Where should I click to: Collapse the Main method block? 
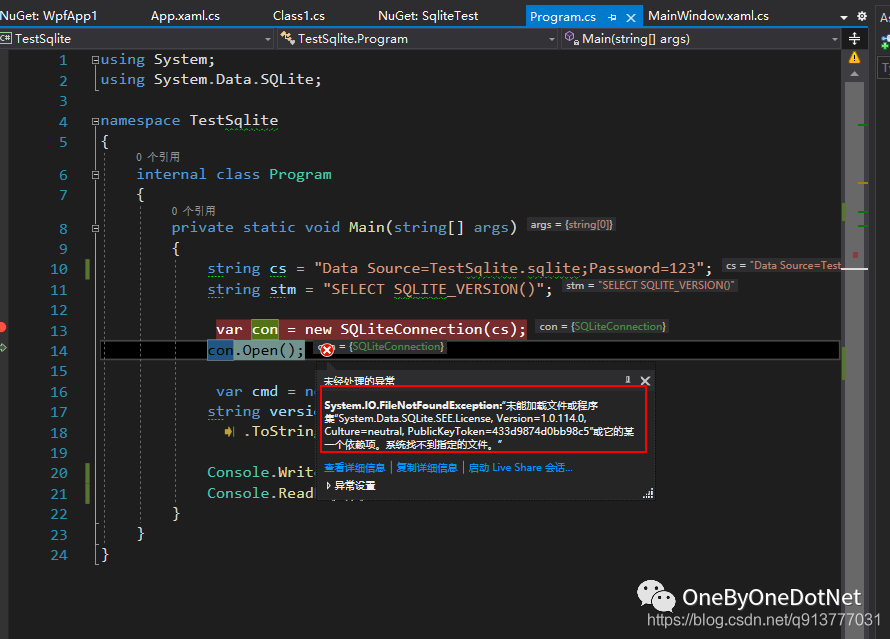click(96, 227)
